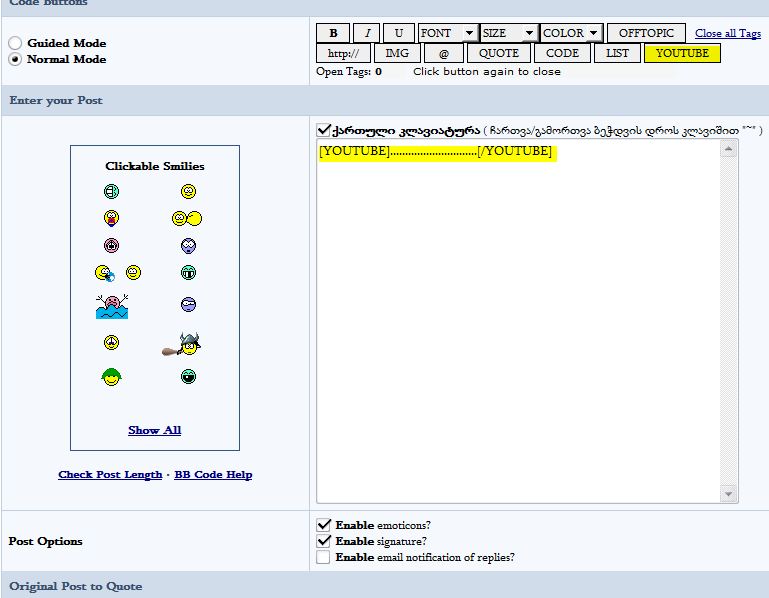Enable email notification of replies
Image resolution: width=769 pixels, height=598 pixels.
pyautogui.click(x=323, y=557)
